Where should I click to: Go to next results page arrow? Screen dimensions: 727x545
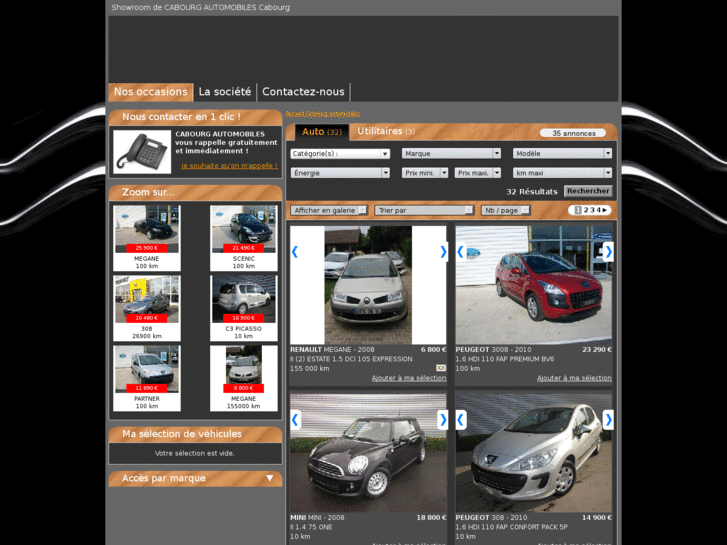click(605, 210)
